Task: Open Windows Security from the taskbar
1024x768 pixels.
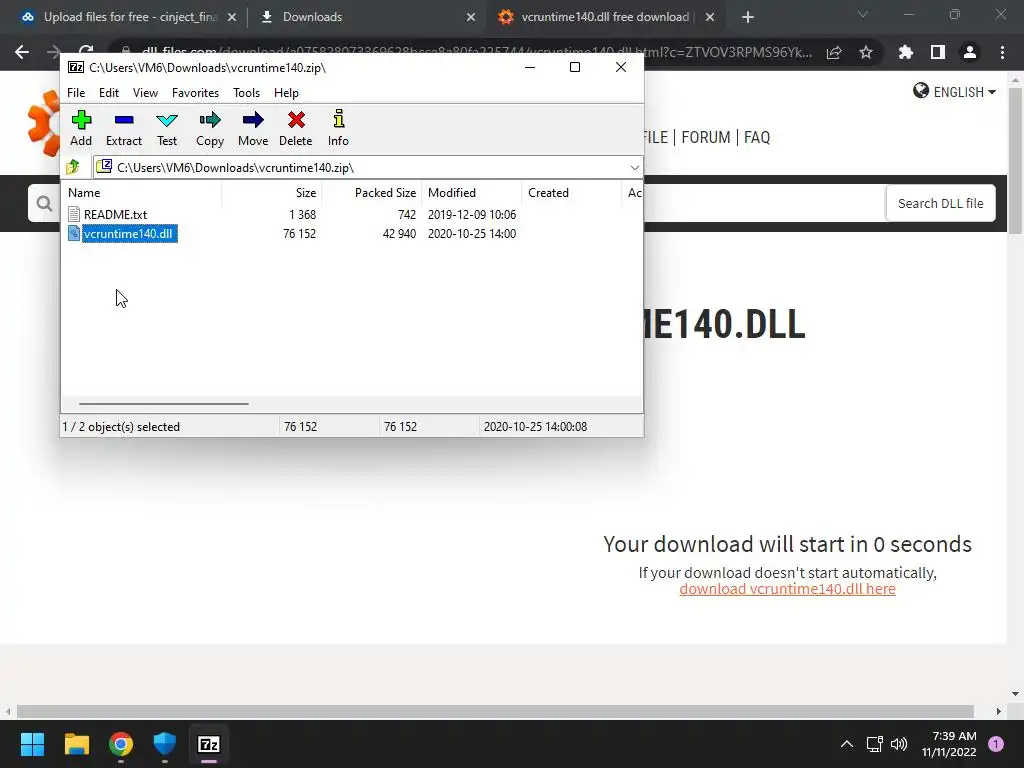Action: (165, 744)
